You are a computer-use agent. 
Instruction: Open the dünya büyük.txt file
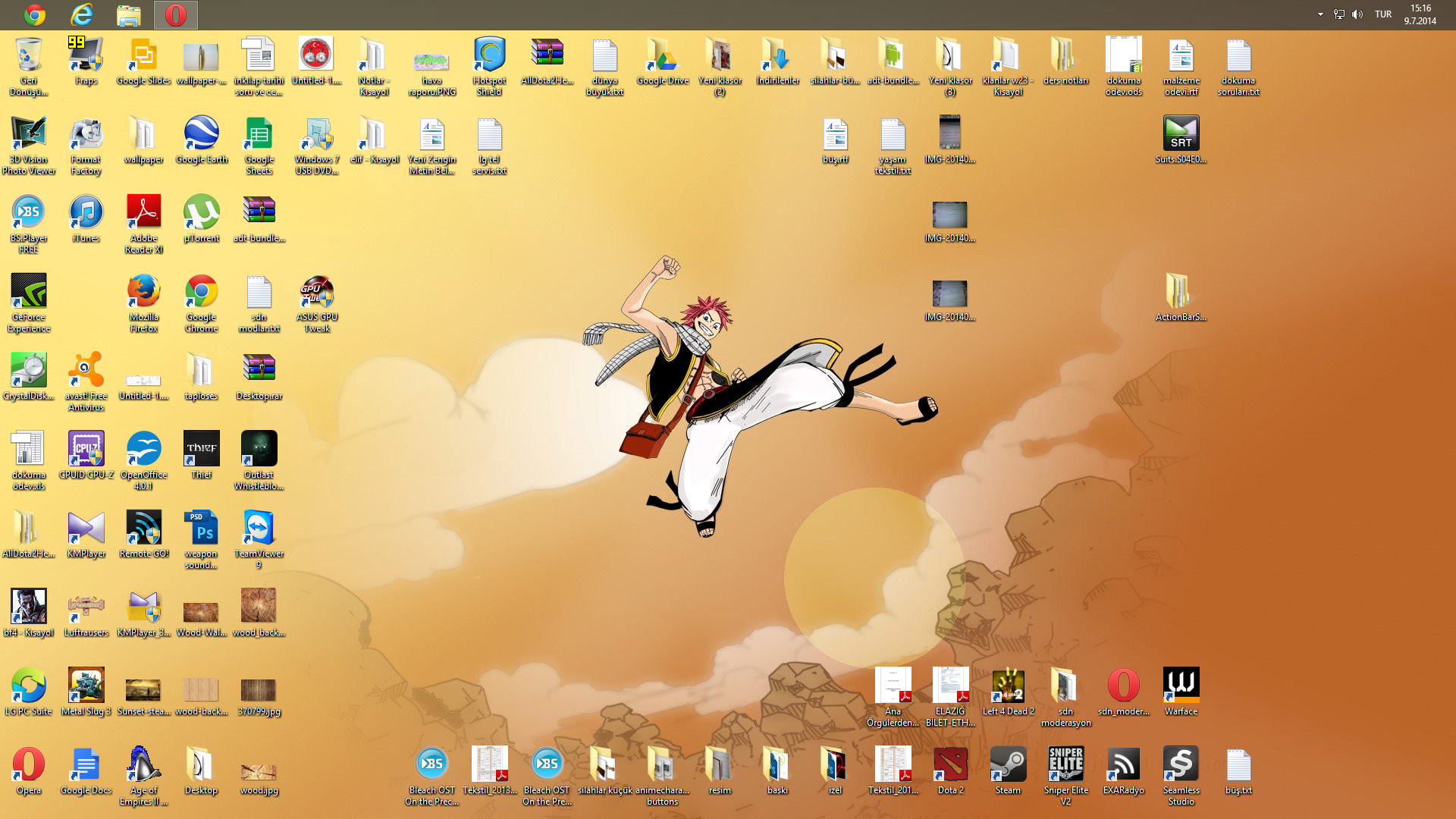pyautogui.click(x=605, y=67)
